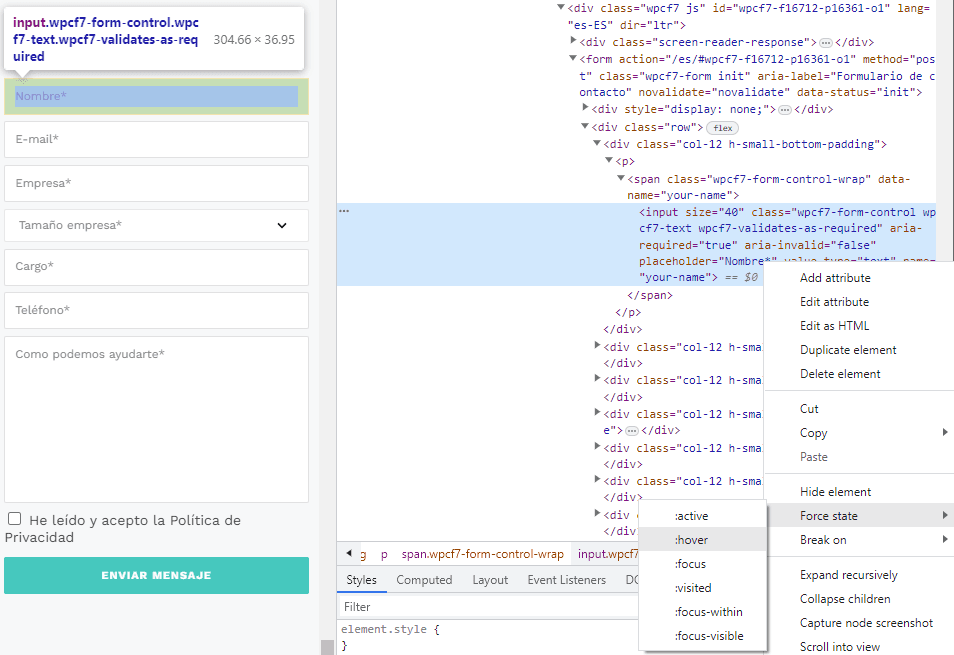This screenshot has width=954, height=655.
Task: Switch to the Styles tab
Action: point(361,580)
